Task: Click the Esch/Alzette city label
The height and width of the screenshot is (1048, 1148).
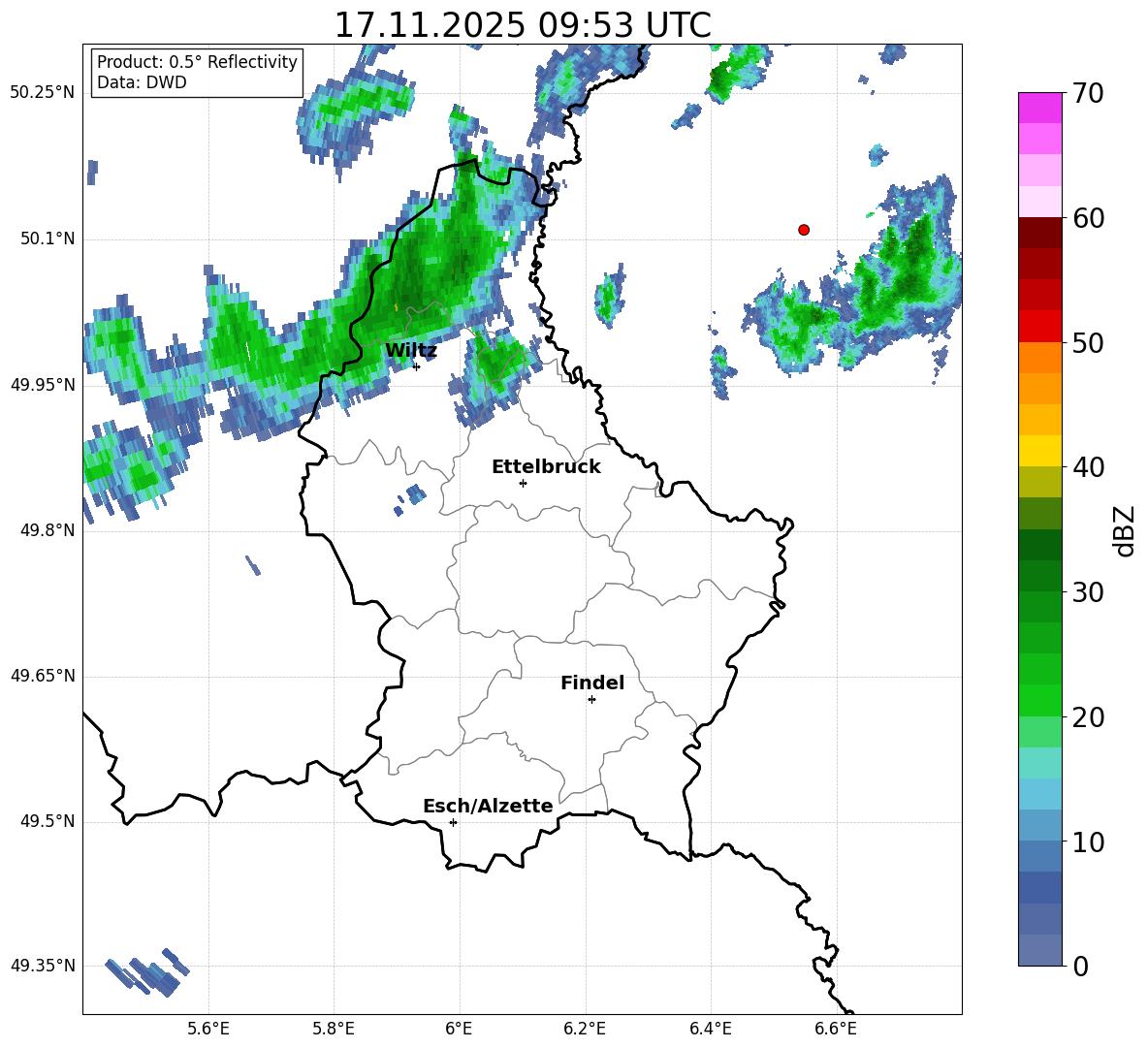Action: pos(488,806)
